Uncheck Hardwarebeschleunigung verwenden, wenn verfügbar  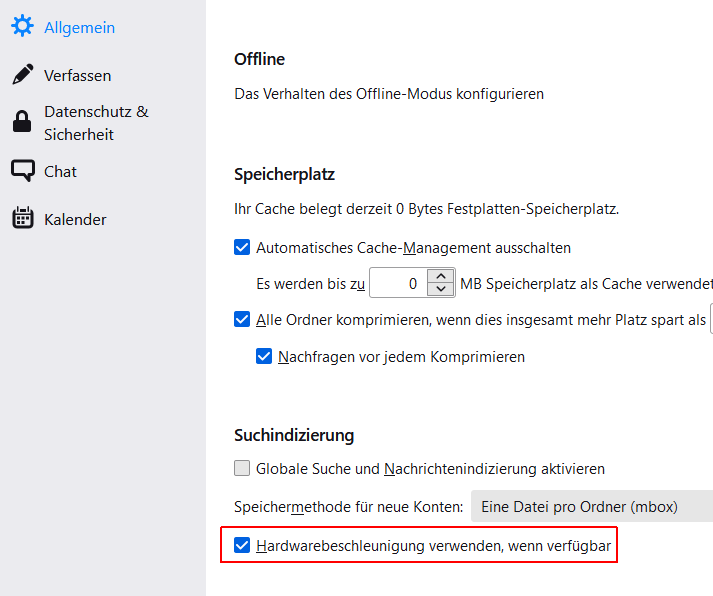tap(242, 545)
